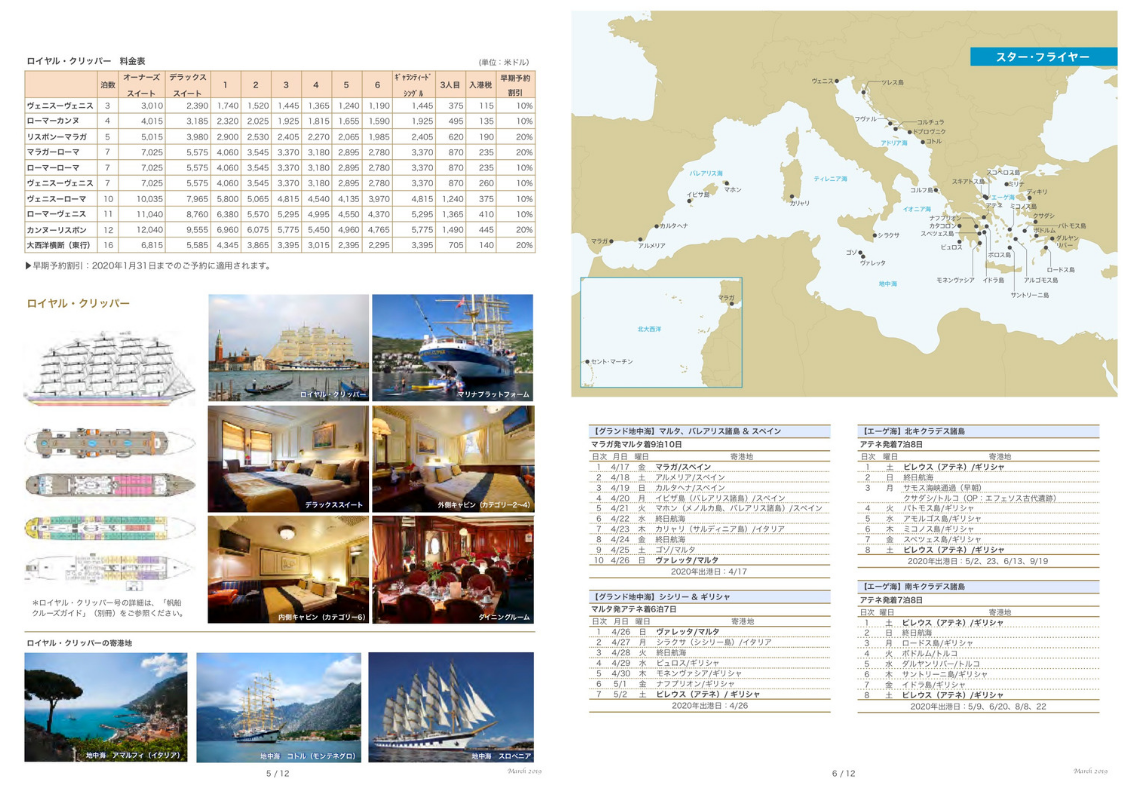Select the ロイヤル・クリッパー 料金表 title

(86, 61)
